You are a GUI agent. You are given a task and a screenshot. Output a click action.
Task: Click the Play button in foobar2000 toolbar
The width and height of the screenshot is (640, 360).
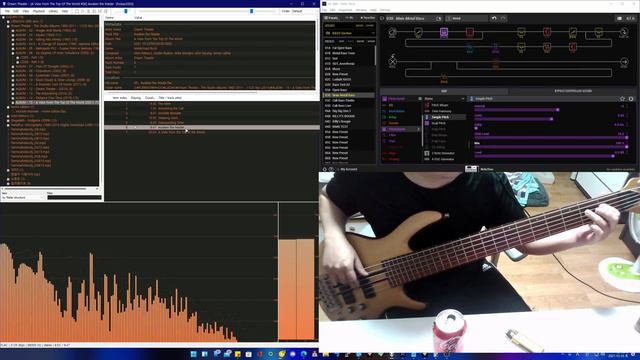[82, 11]
